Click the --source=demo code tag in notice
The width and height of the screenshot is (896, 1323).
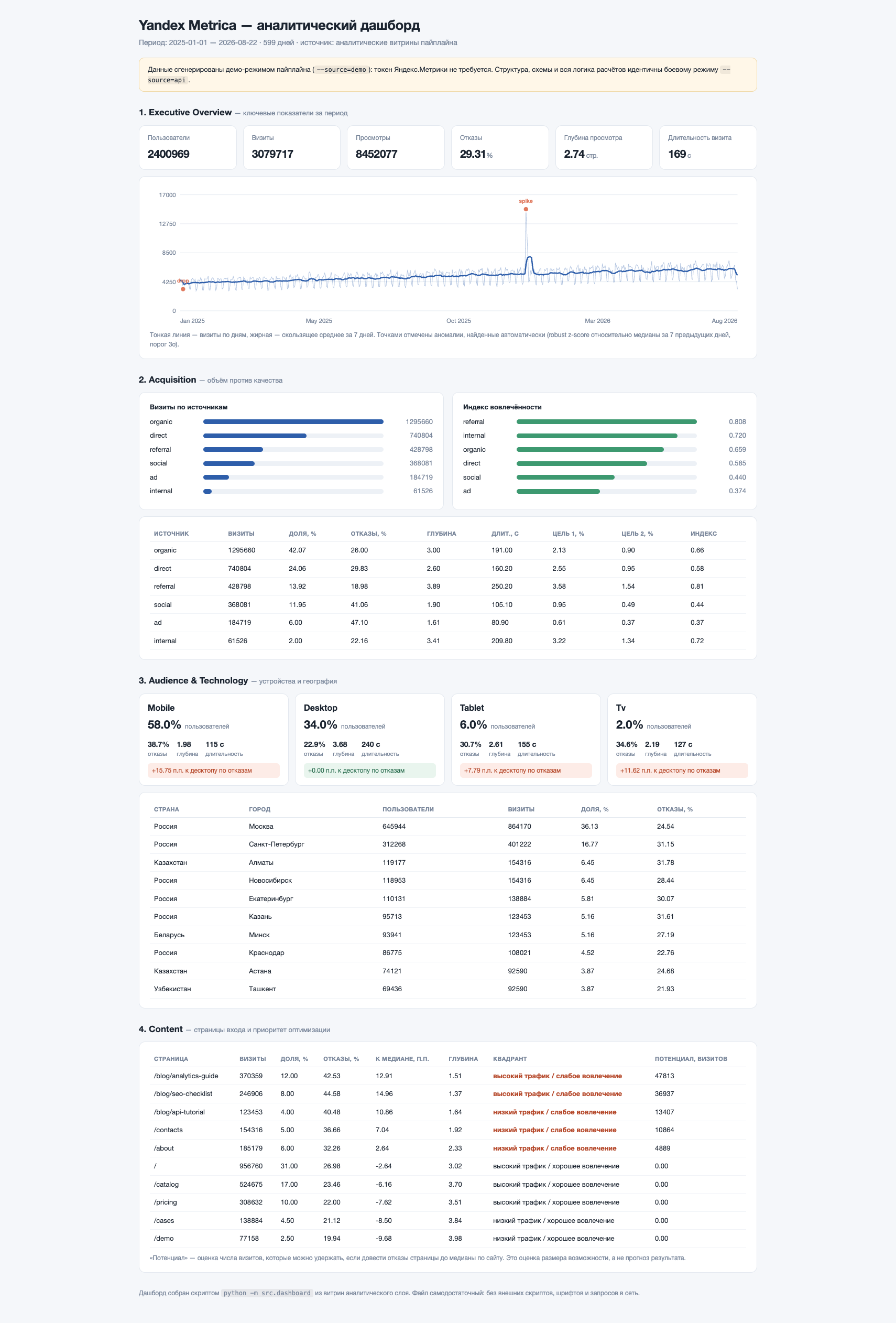click(x=341, y=69)
